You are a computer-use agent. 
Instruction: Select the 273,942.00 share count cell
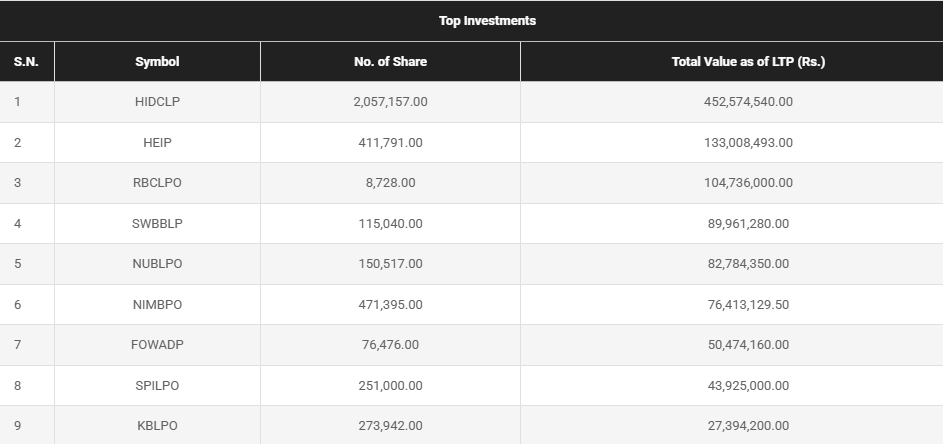[390, 426]
